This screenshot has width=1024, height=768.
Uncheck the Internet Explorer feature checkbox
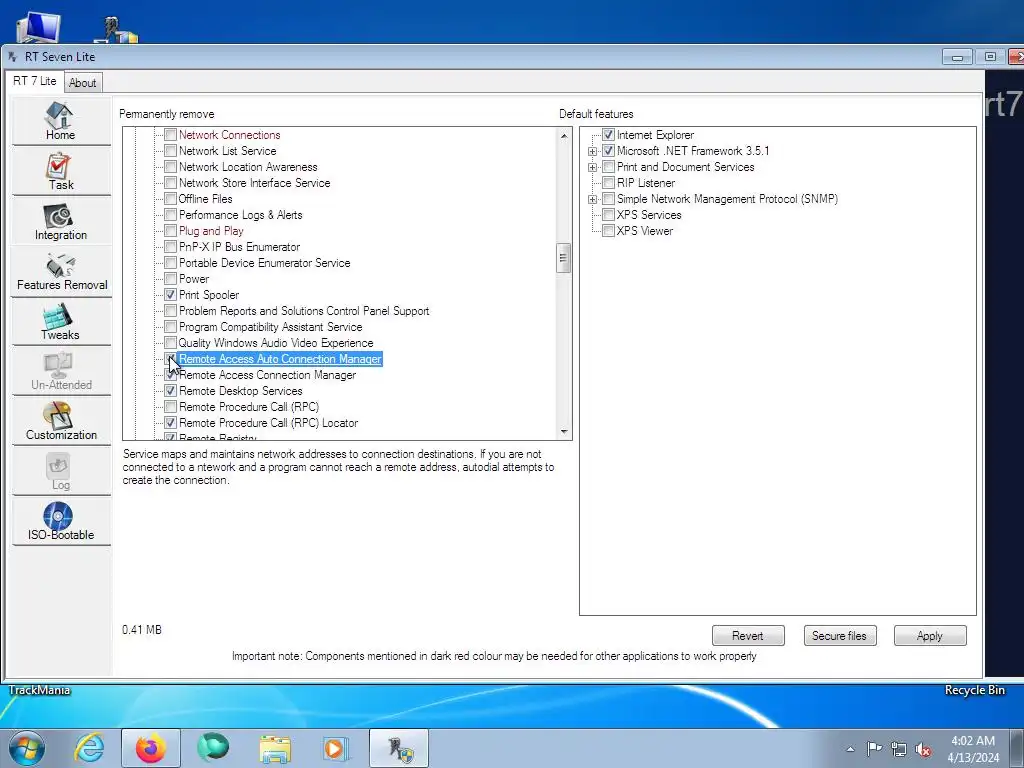click(x=609, y=135)
